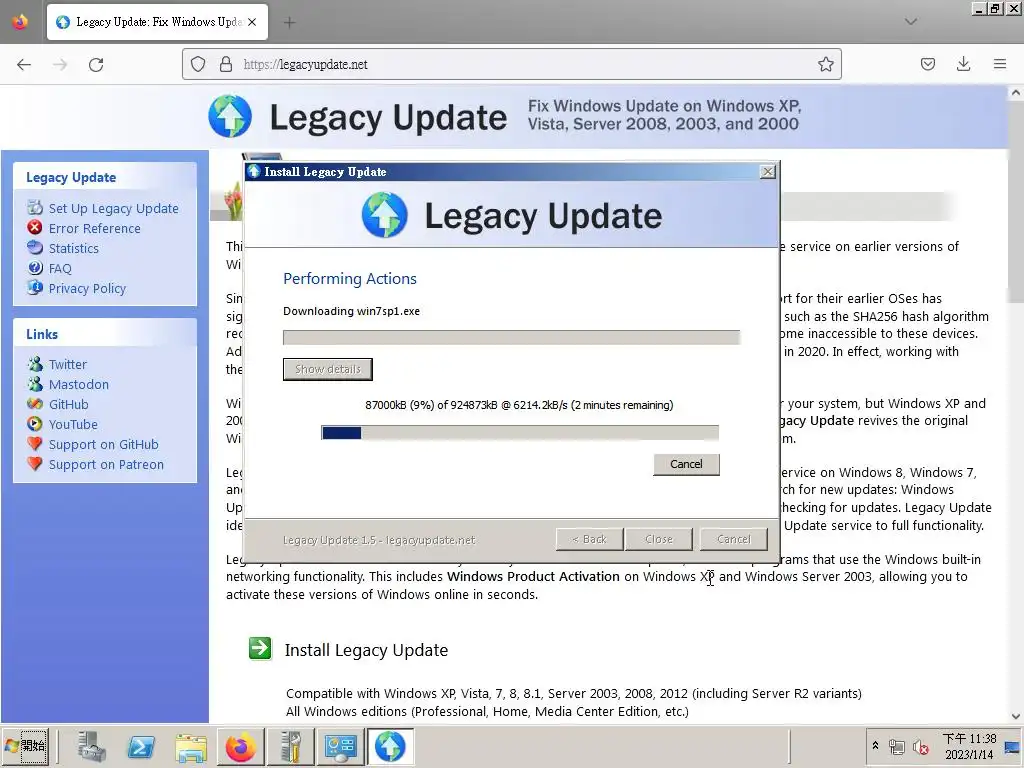Reload the page with the refresh icon

96,65
